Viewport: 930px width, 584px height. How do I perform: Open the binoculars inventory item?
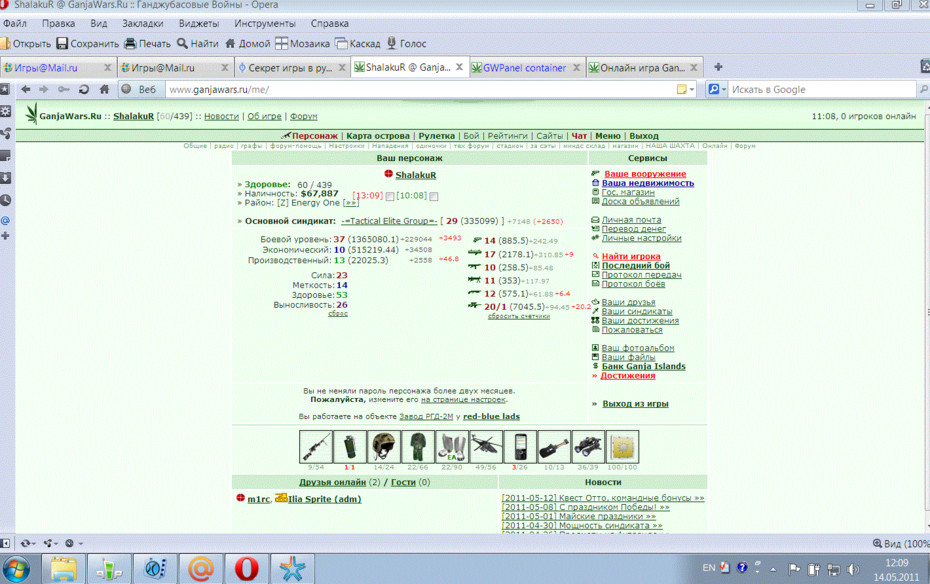[588, 447]
